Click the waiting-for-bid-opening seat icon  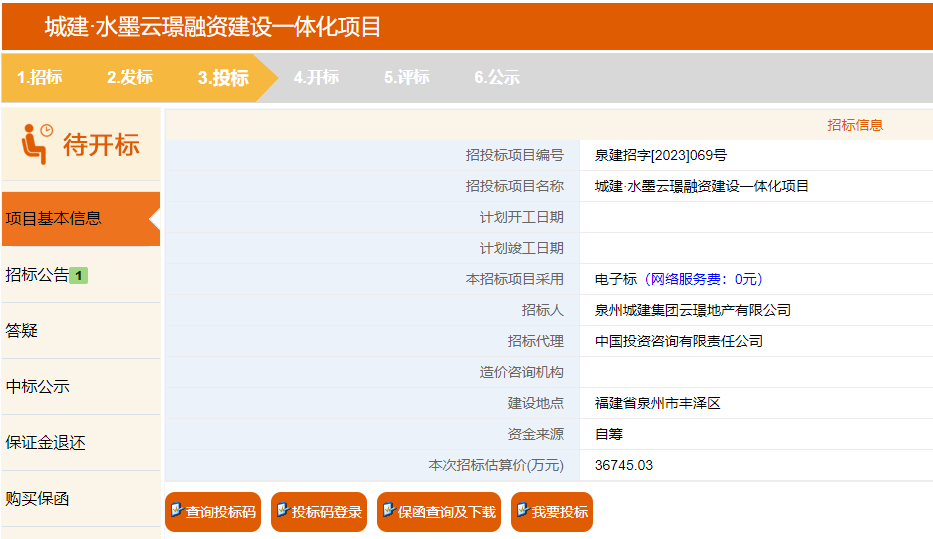coord(37,144)
